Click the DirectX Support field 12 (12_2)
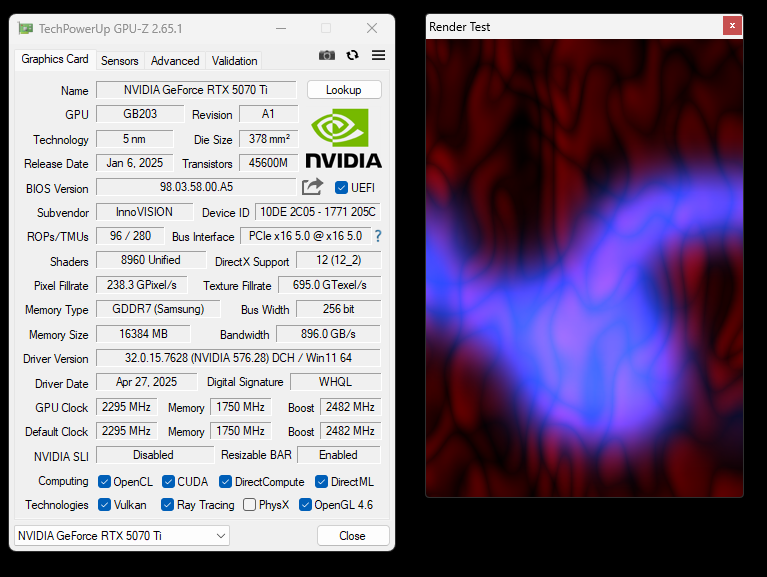Screen dimensions: 767x577 338,260
